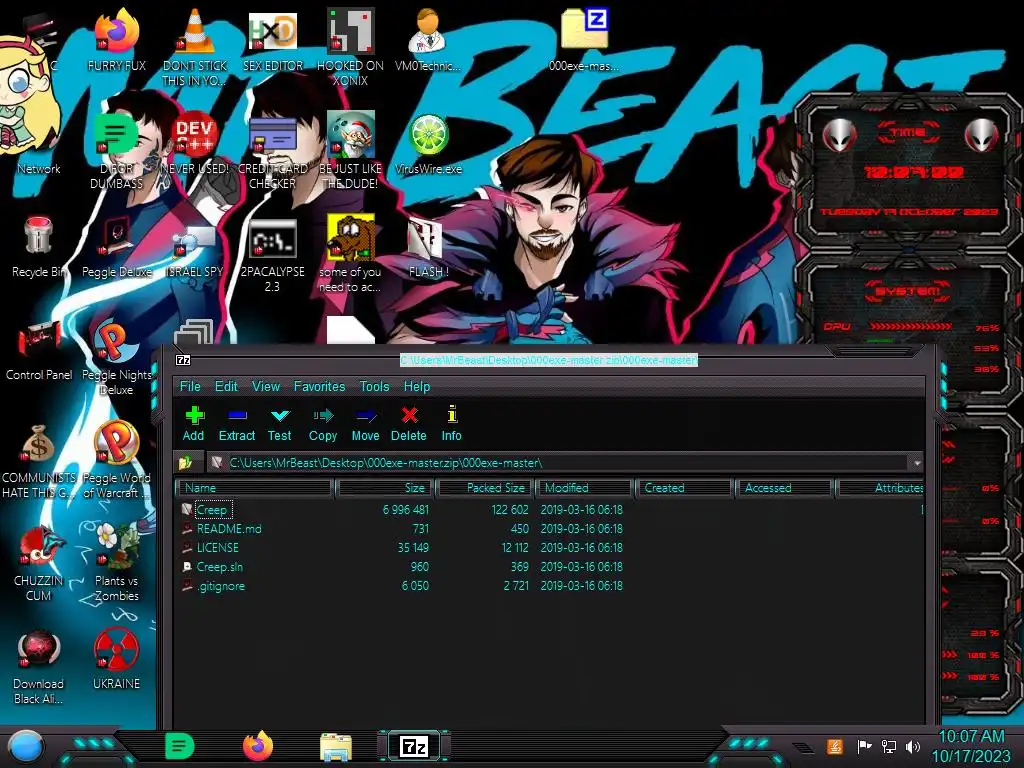
Task: Sort by the Name column header
Action: coord(255,488)
